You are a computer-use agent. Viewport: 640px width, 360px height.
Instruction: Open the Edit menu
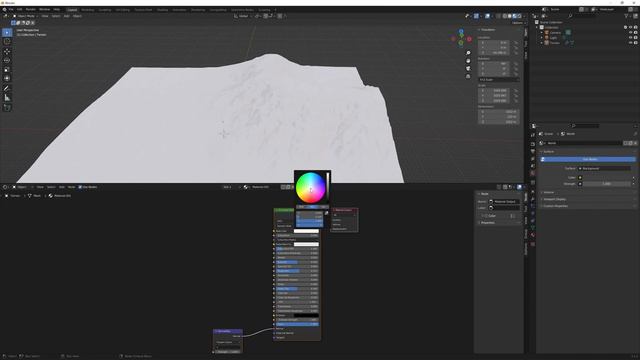click(20, 9)
